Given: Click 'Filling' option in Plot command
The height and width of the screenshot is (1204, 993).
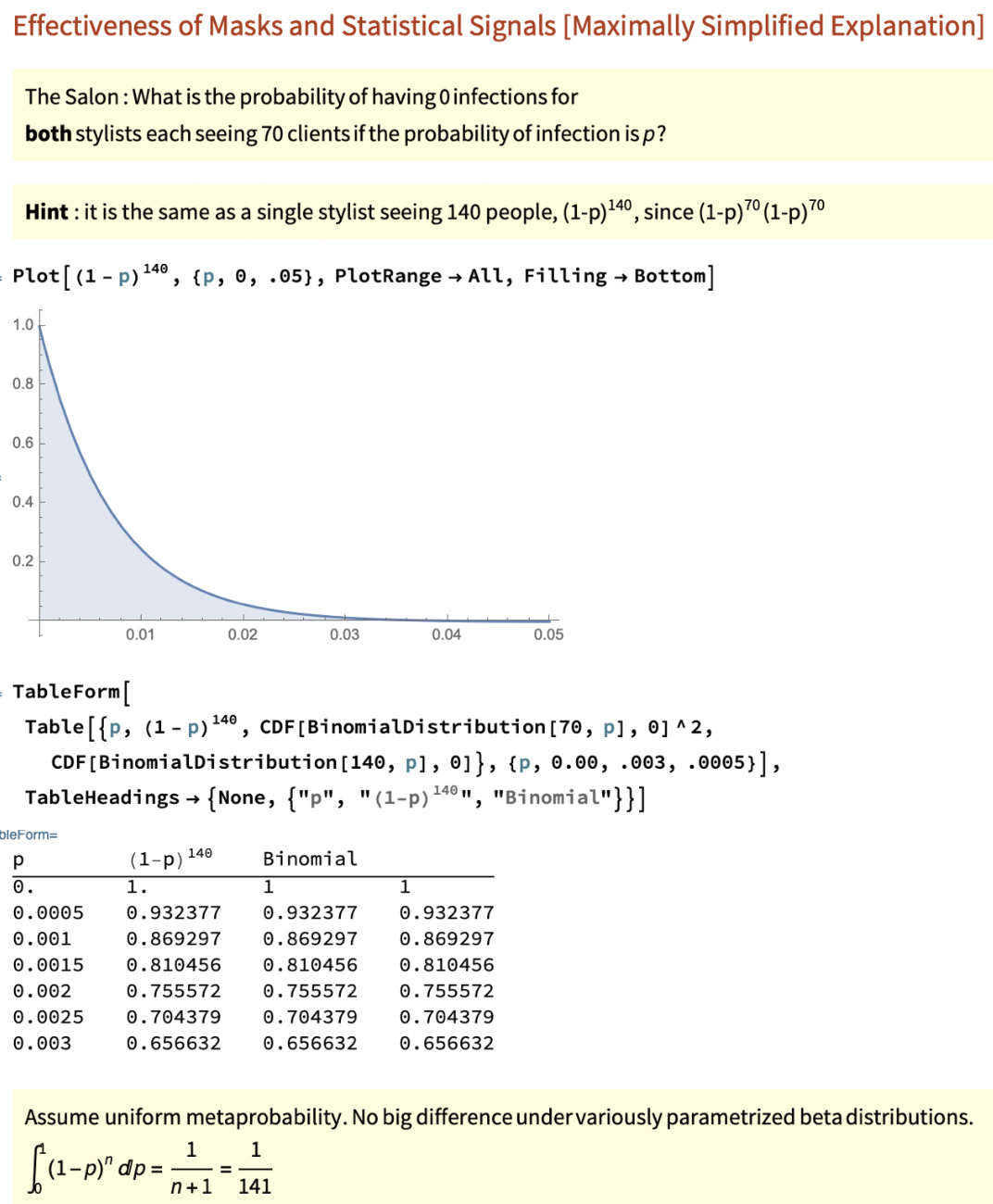Looking at the screenshot, I should (565, 276).
